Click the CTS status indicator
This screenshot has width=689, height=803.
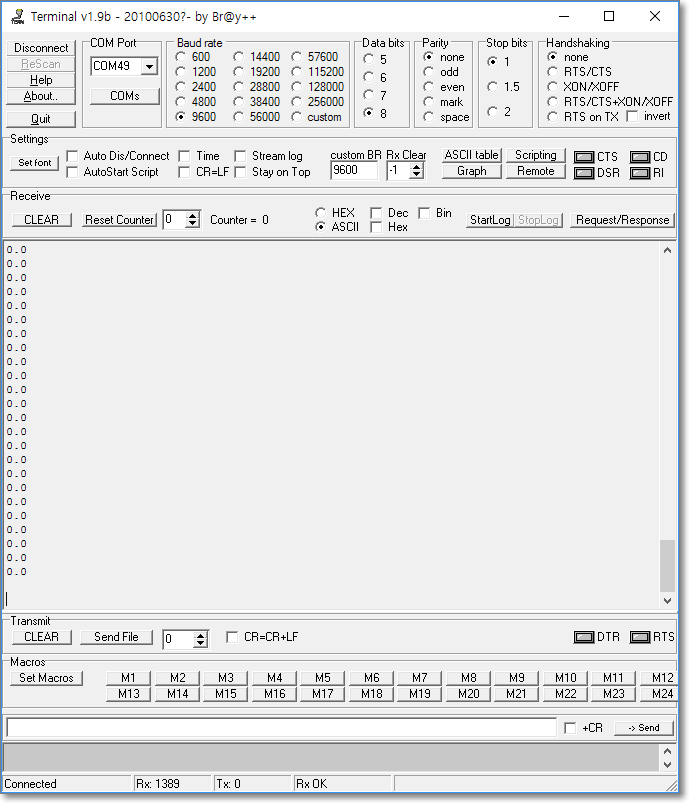(x=584, y=157)
